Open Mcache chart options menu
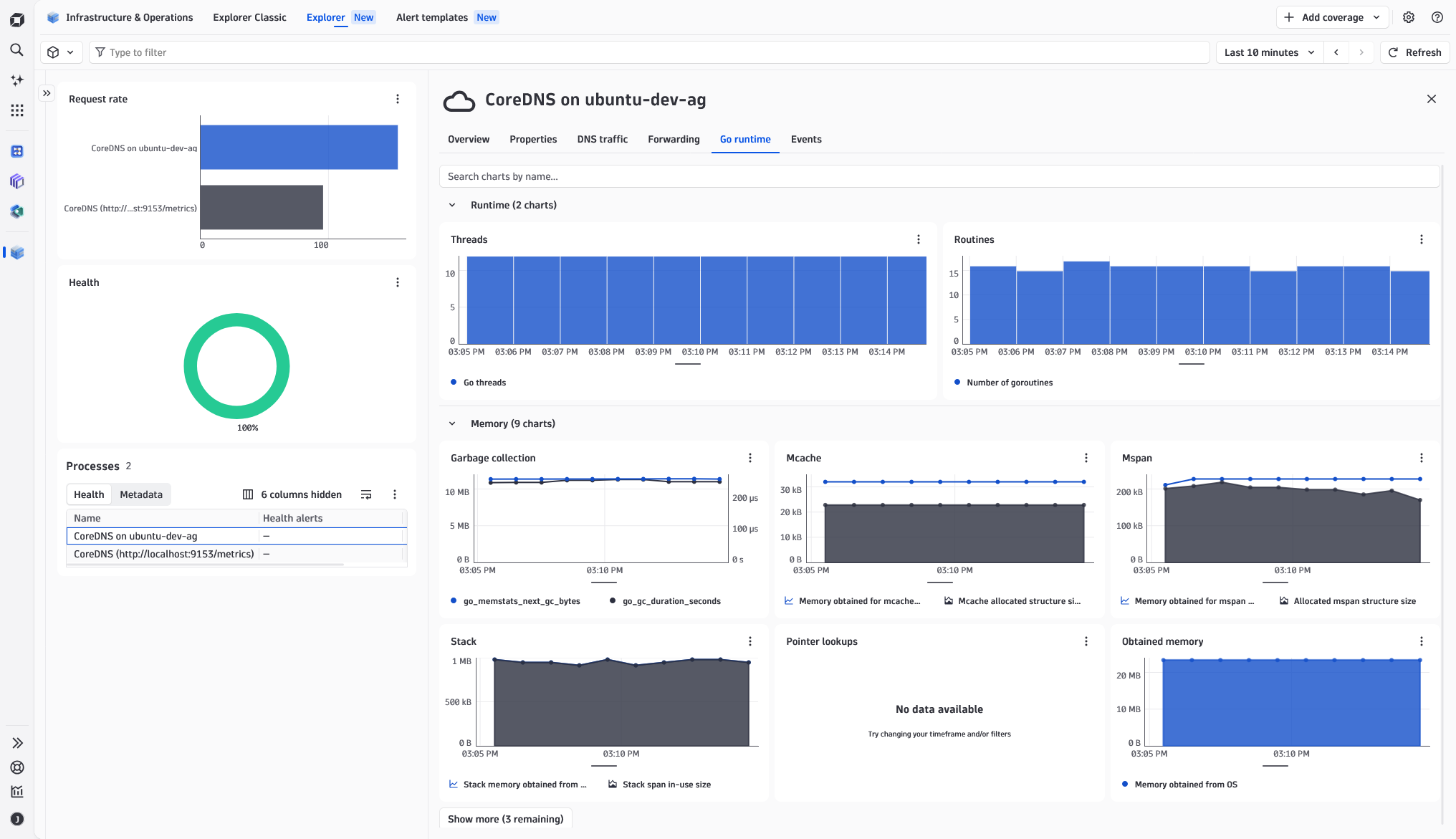 1086,458
